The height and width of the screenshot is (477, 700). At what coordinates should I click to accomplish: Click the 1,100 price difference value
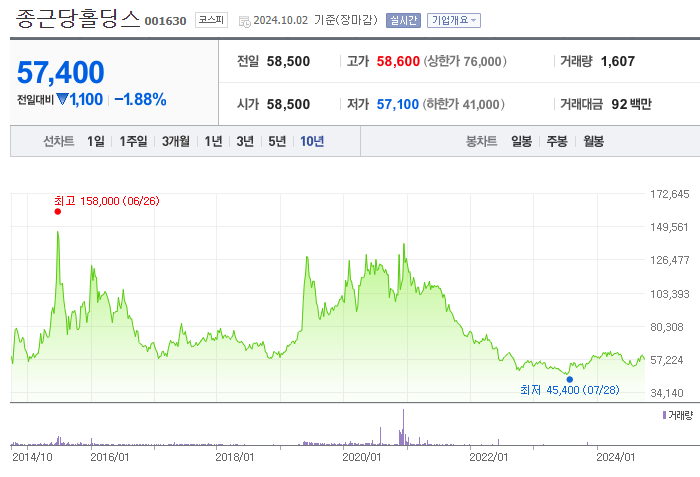tap(86, 99)
